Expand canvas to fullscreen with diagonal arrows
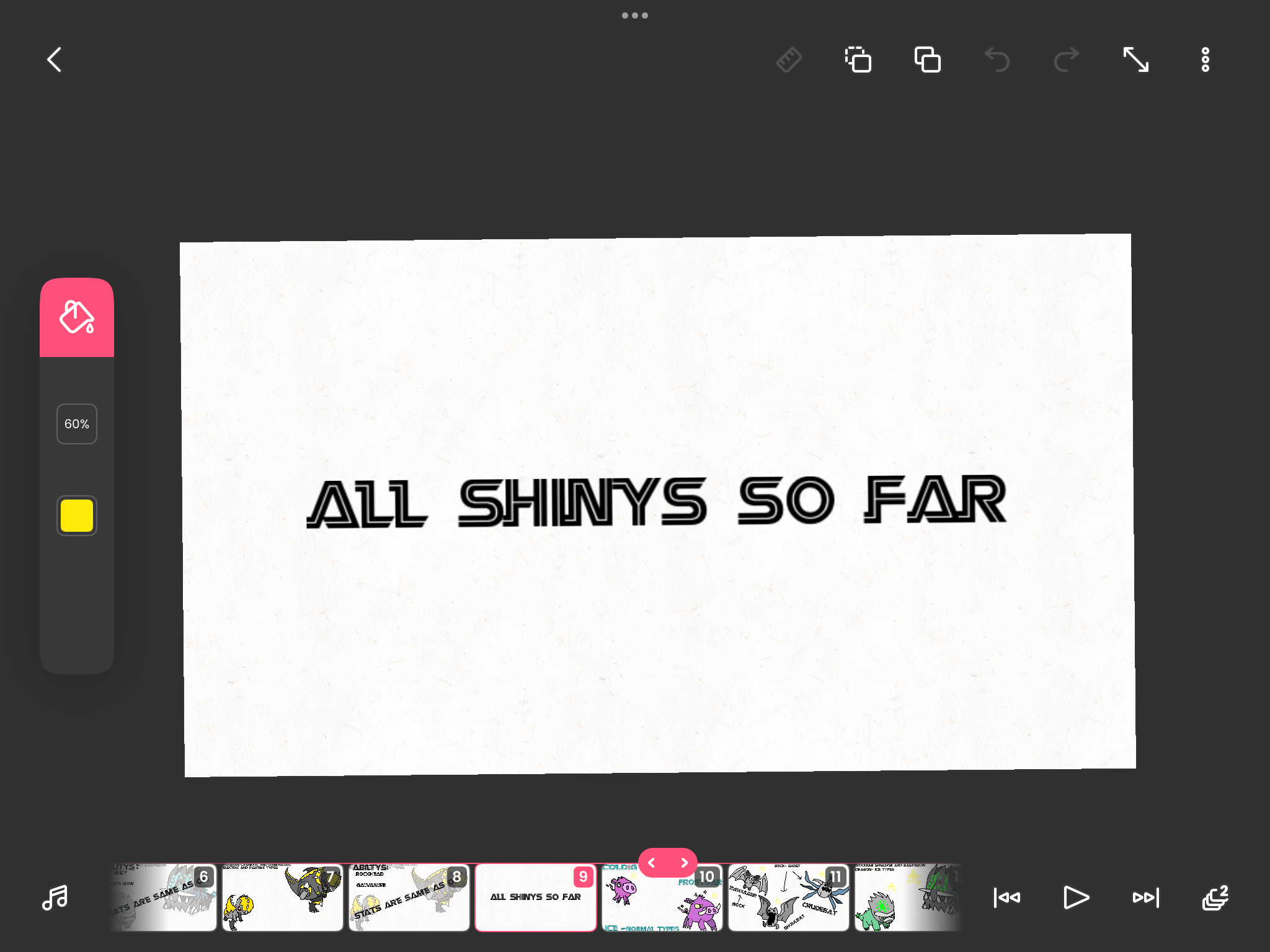This screenshot has height=952, width=1270. [x=1136, y=59]
